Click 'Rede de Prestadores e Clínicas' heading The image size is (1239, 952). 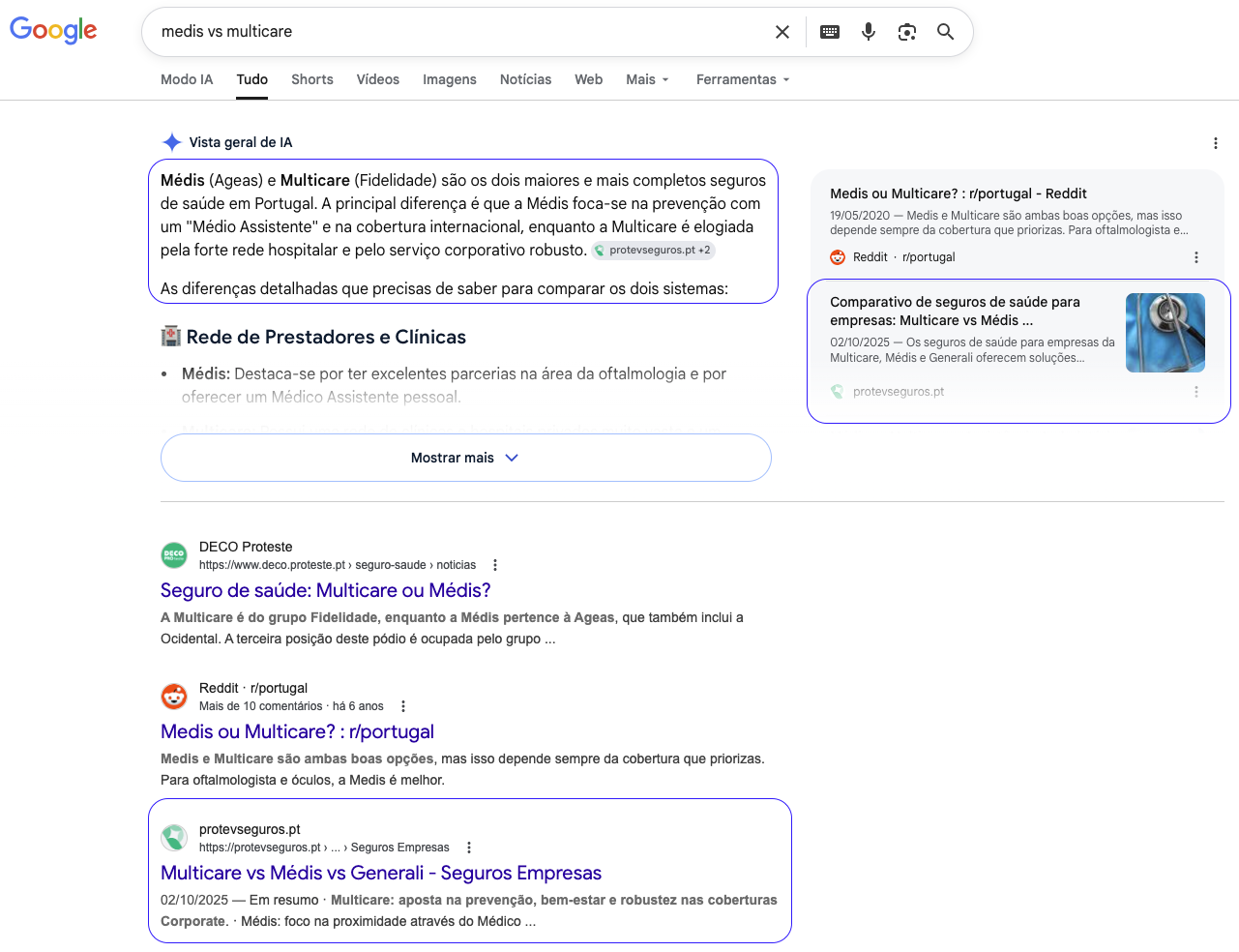pyautogui.click(x=326, y=337)
